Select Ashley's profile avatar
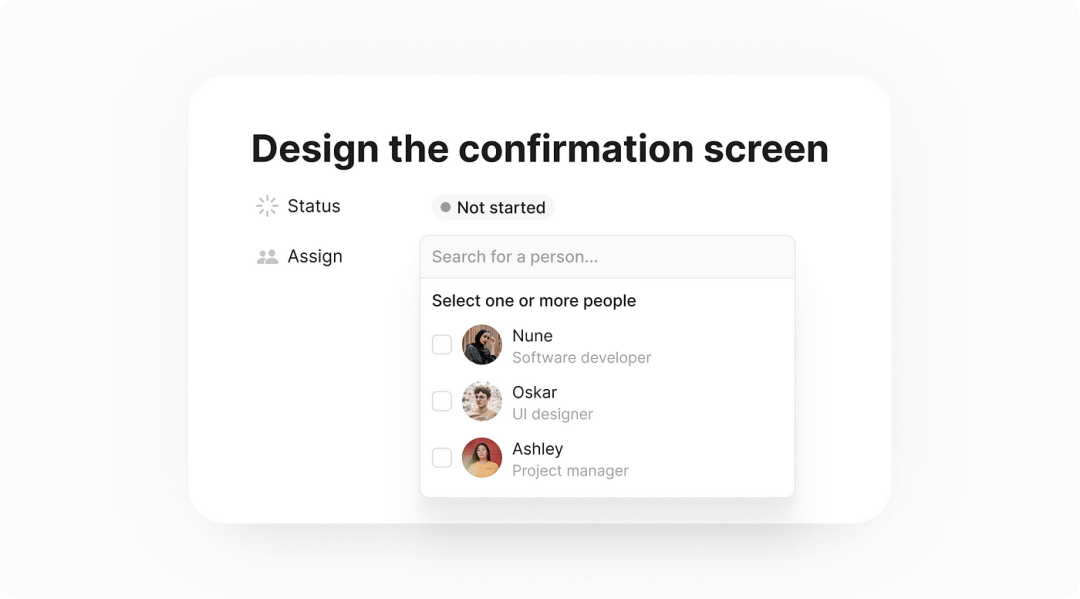Image resolution: width=1080 pixels, height=599 pixels. 481,458
